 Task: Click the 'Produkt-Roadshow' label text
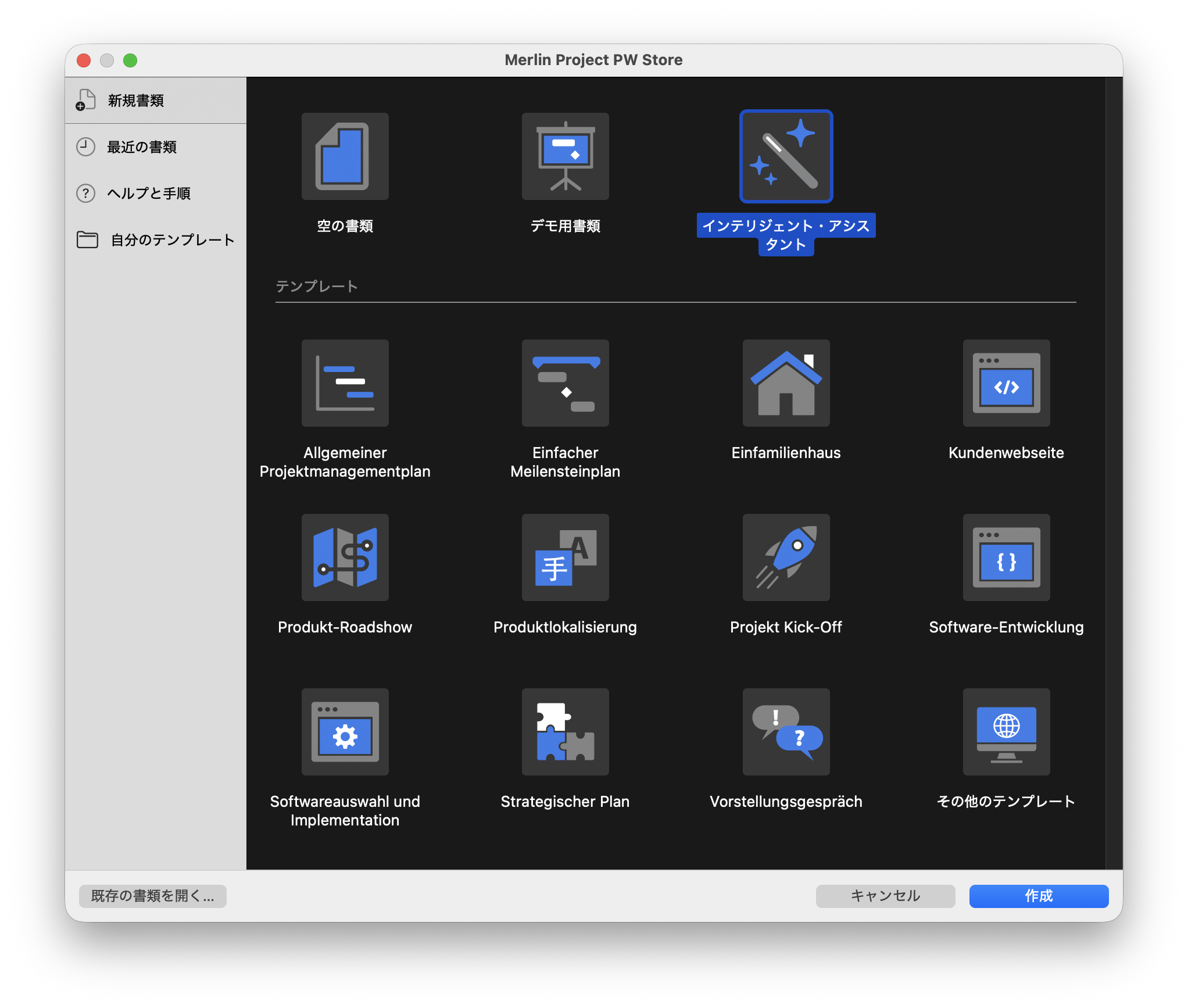click(x=345, y=627)
